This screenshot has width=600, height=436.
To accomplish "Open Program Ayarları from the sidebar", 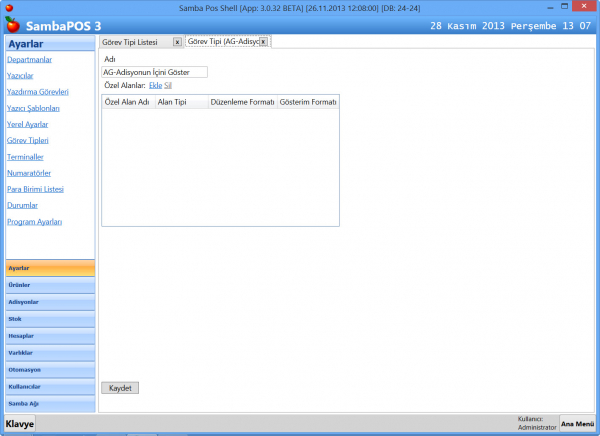I will click(x=35, y=221).
